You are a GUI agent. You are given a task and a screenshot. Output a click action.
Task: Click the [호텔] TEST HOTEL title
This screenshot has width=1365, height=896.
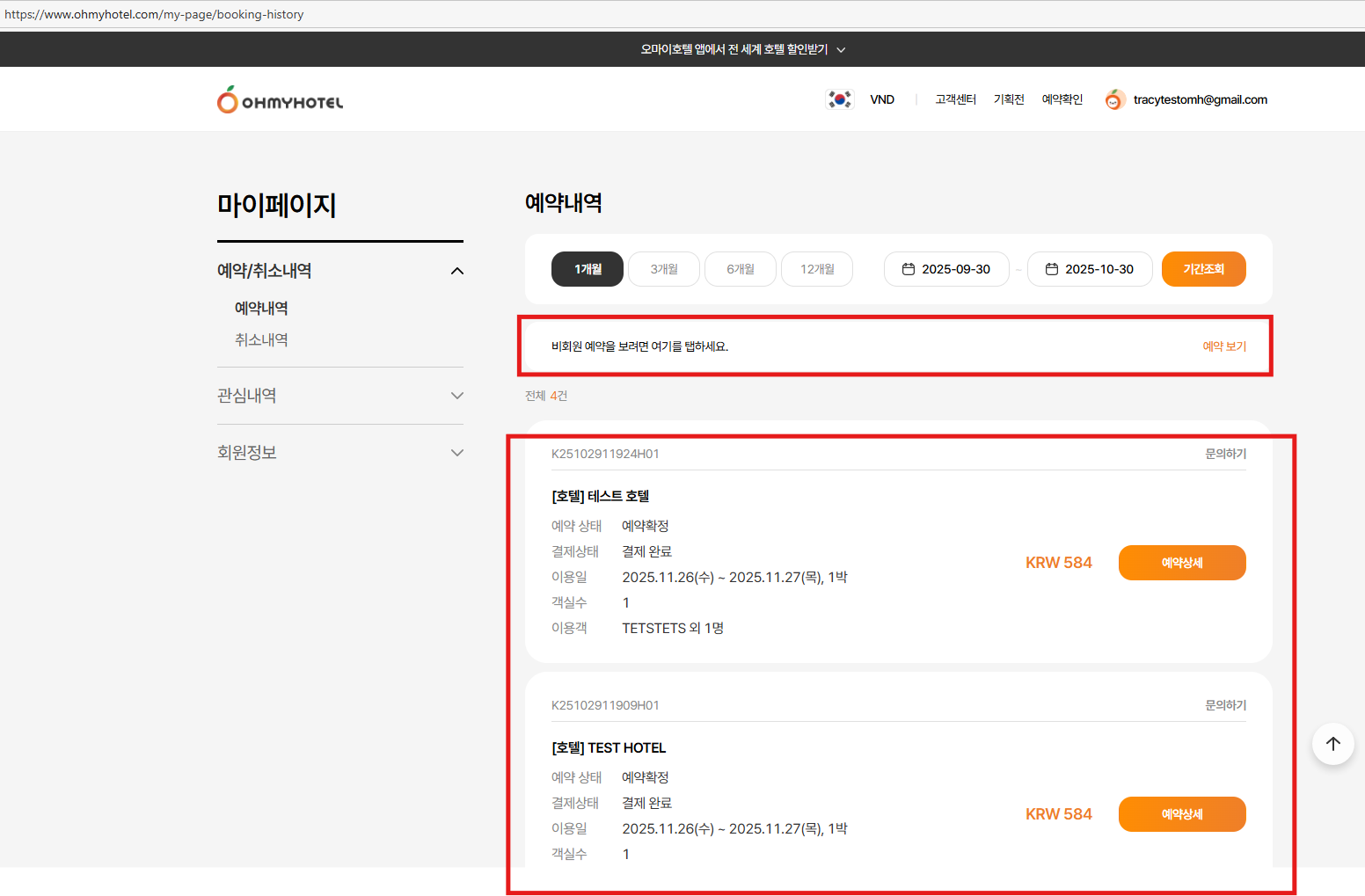pos(609,748)
